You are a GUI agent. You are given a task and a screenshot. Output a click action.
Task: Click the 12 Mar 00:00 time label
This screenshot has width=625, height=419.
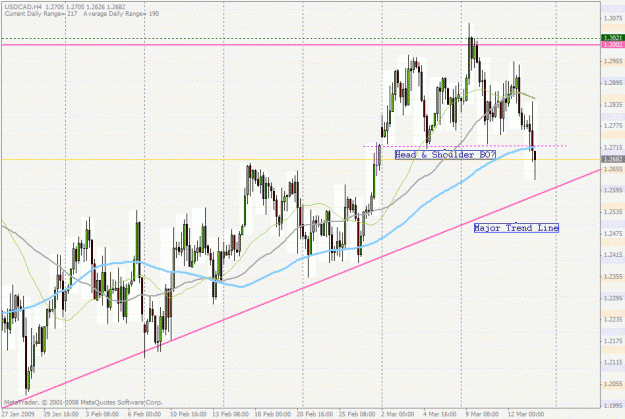525,414
